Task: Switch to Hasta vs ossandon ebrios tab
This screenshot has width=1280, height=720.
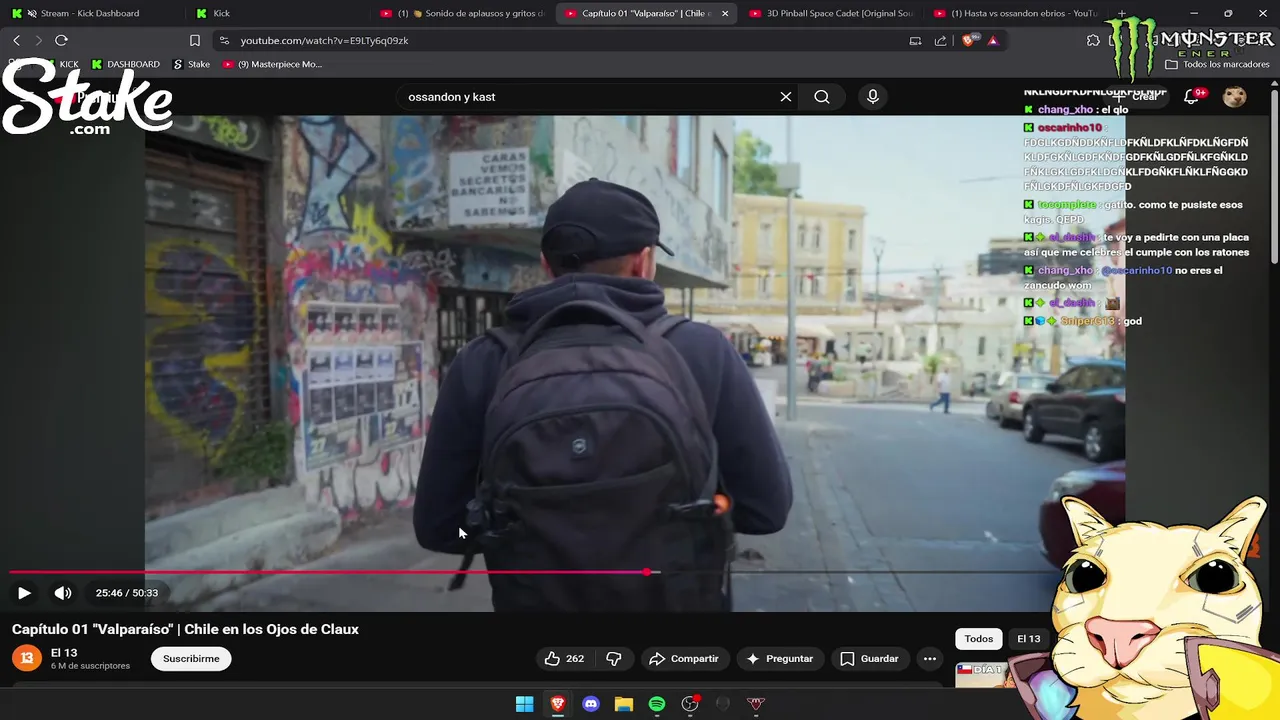Action: click(x=1015, y=13)
